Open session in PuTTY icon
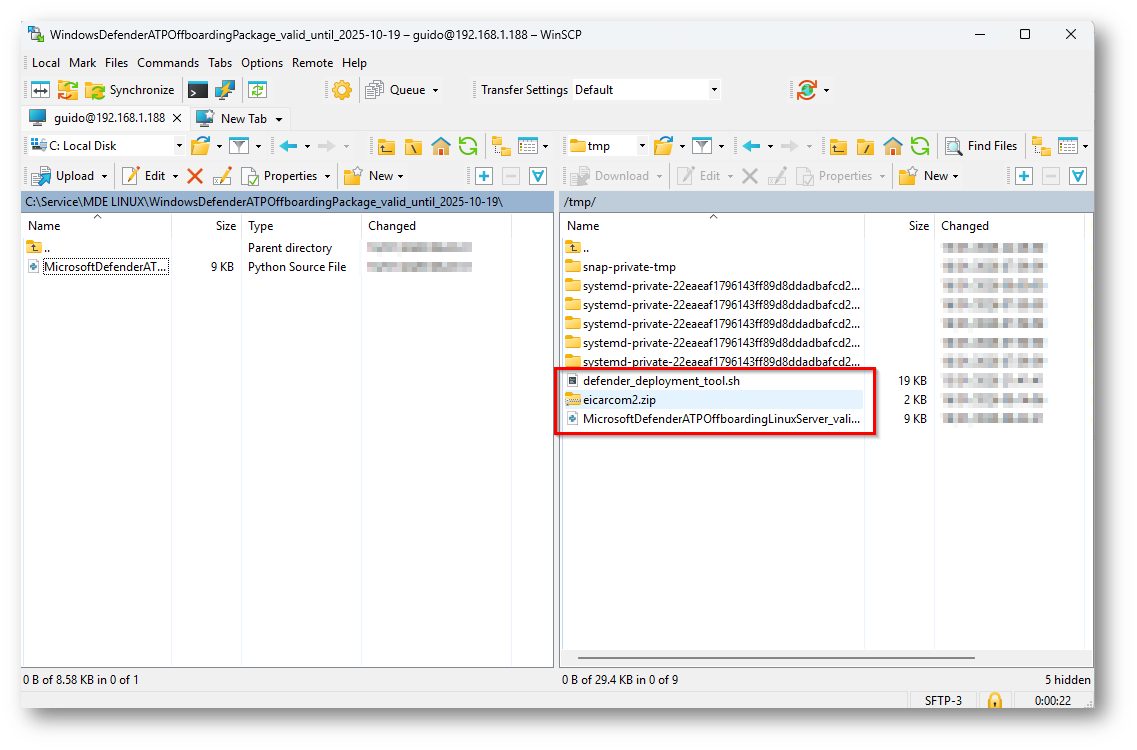Image resolution: width=1137 pixels, height=750 pixels. tap(224, 90)
